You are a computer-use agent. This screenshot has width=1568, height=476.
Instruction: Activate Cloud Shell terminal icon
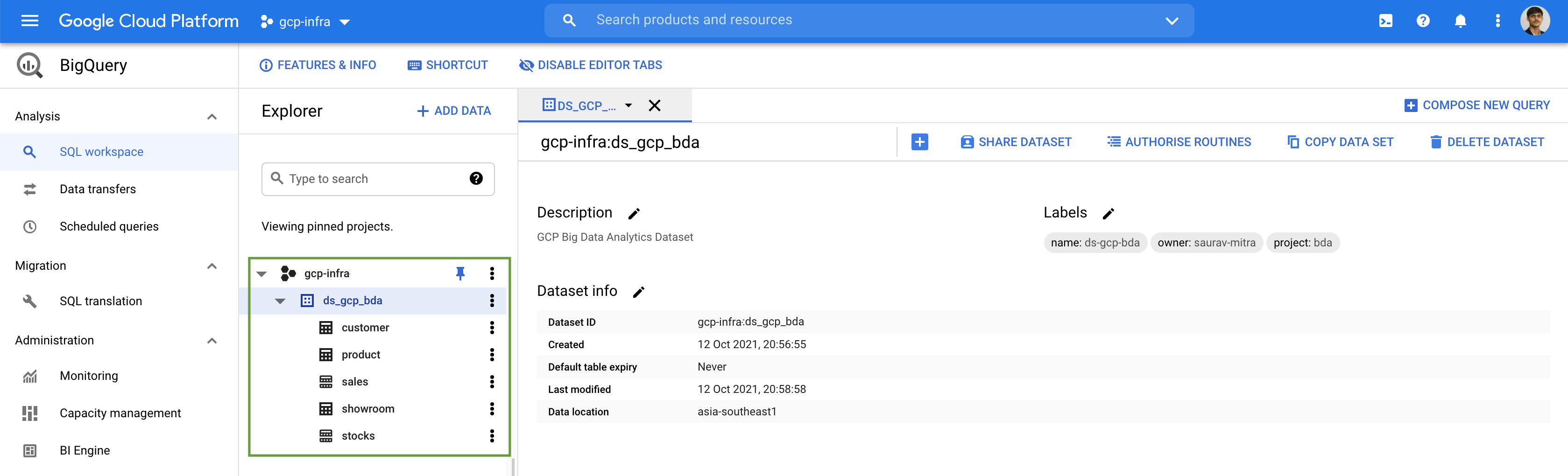click(1385, 21)
